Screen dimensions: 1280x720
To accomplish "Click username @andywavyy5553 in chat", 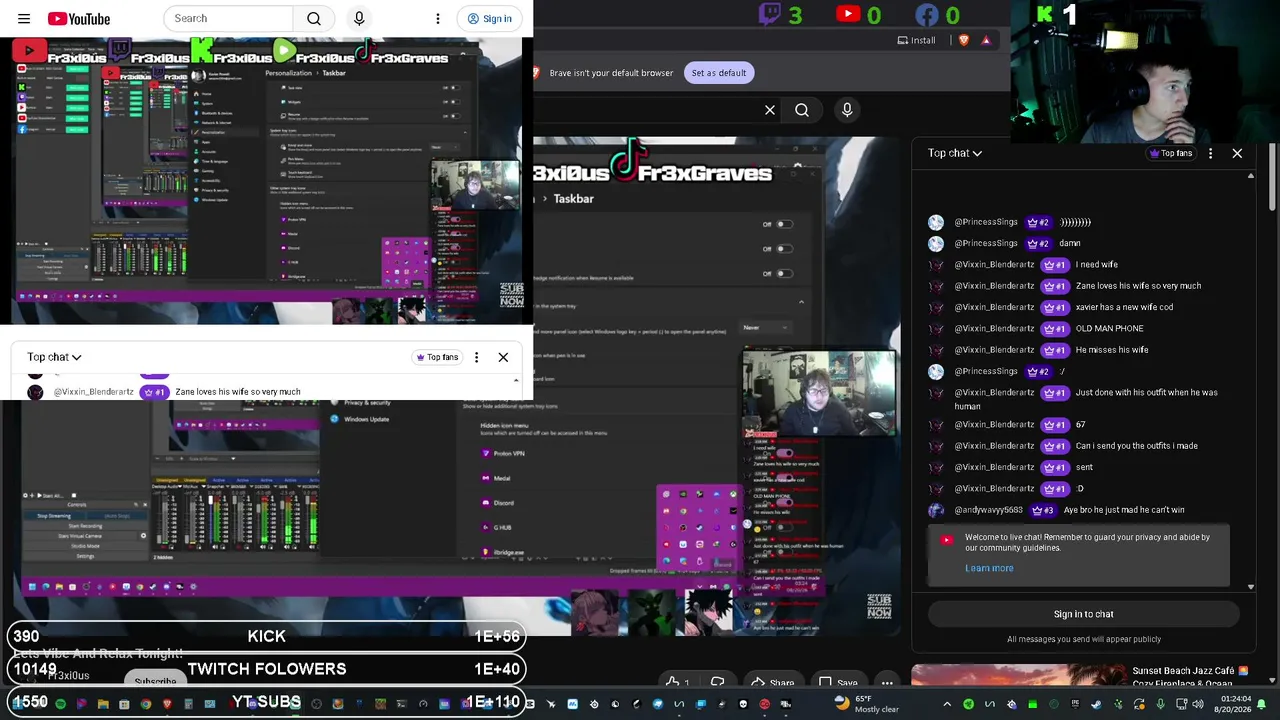I will click(988, 510).
